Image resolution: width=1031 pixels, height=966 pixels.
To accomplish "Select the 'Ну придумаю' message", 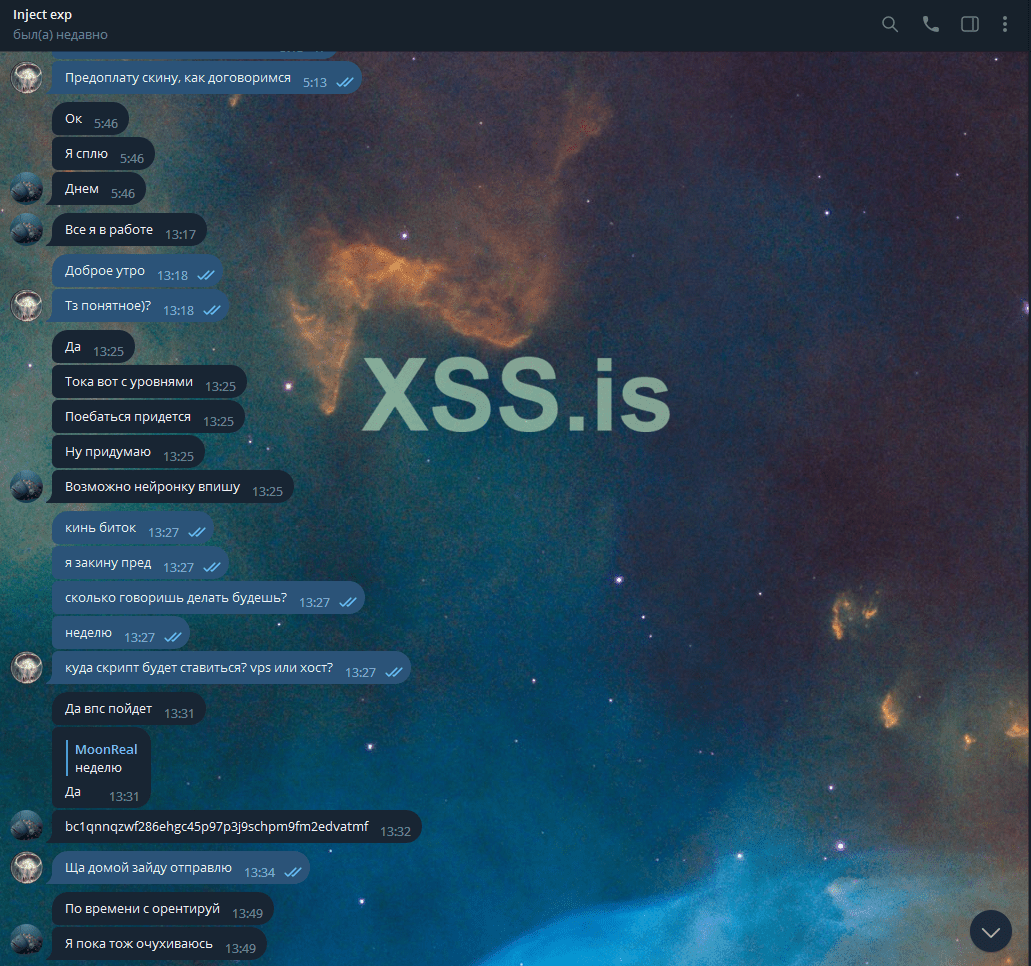I will [x=128, y=451].
